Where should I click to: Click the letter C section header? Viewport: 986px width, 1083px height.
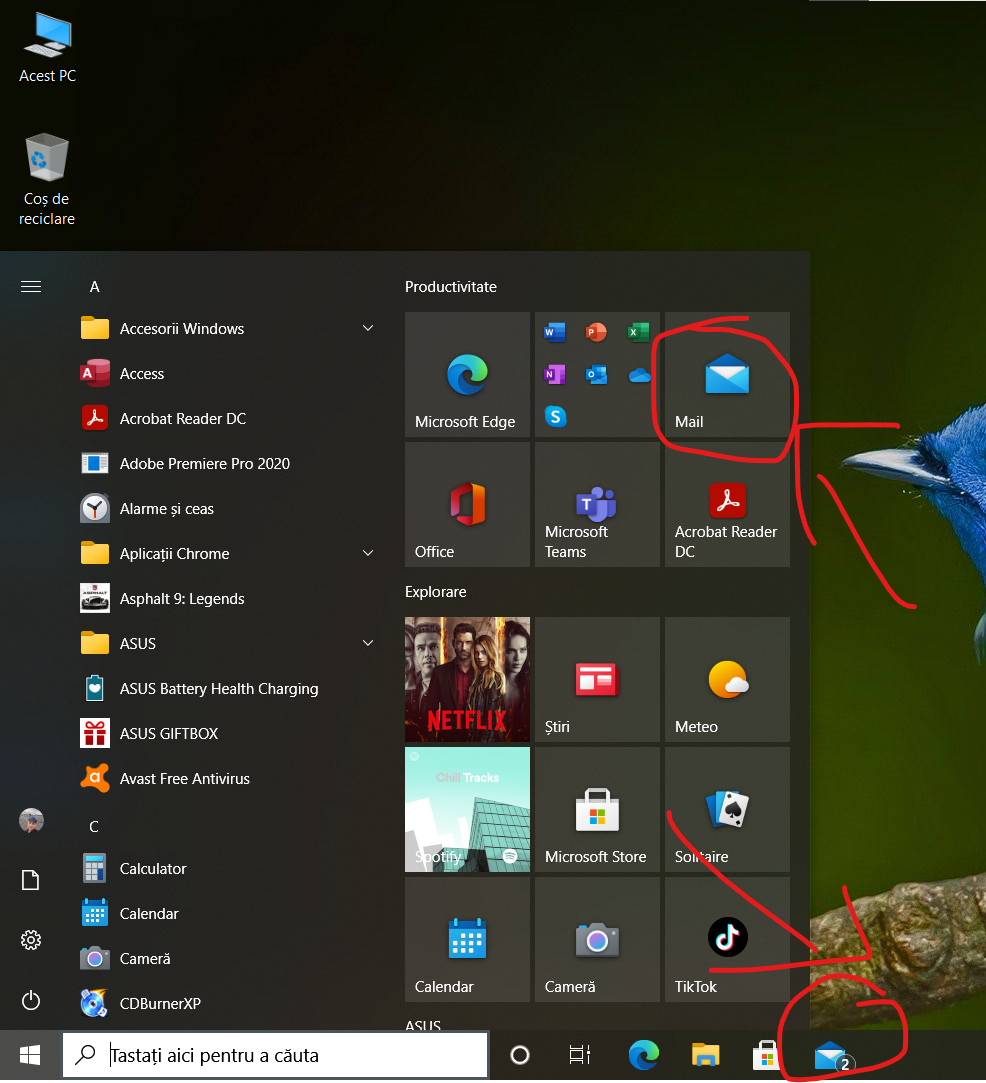(x=94, y=827)
